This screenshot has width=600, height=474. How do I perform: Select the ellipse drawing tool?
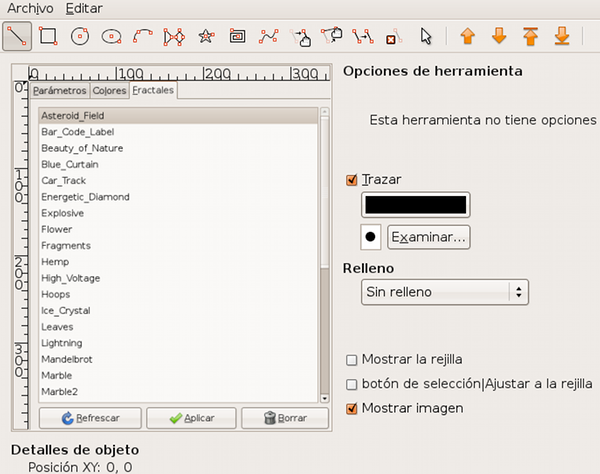coord(111,36)
